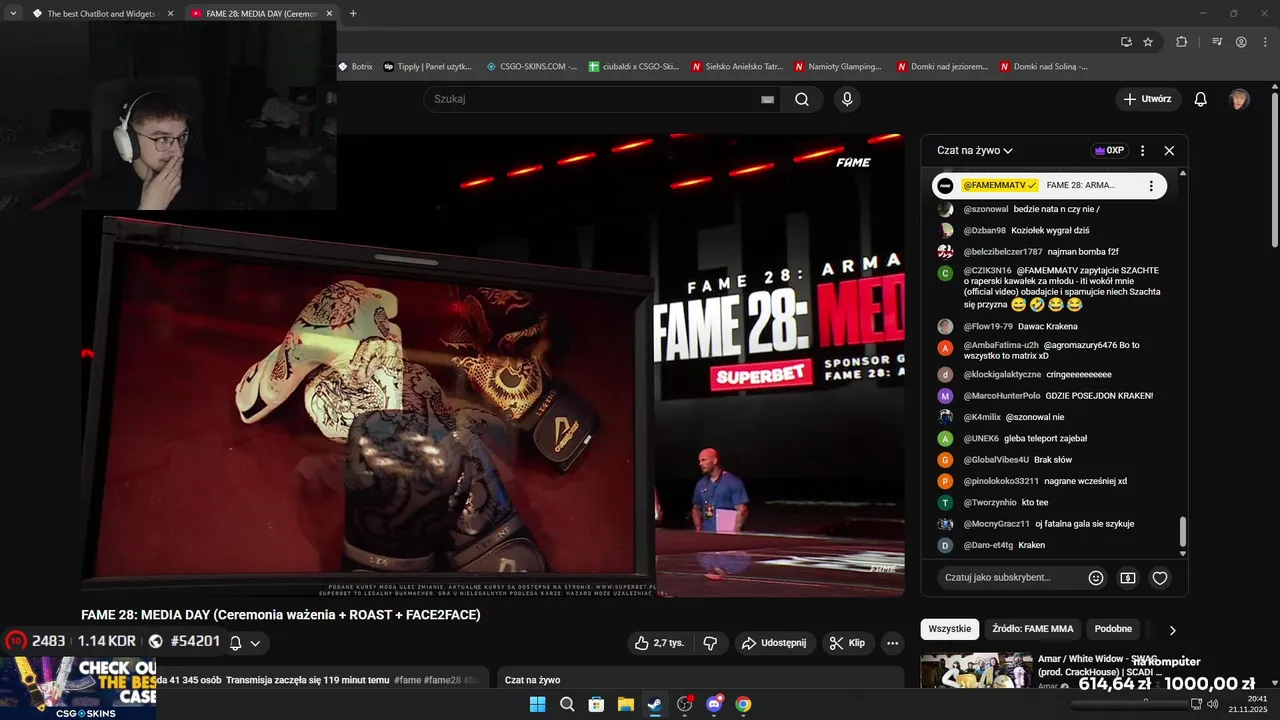The image size is (1280, 720).
Task: Open the YouTube account avatar menu
Action: point(1239,99)
